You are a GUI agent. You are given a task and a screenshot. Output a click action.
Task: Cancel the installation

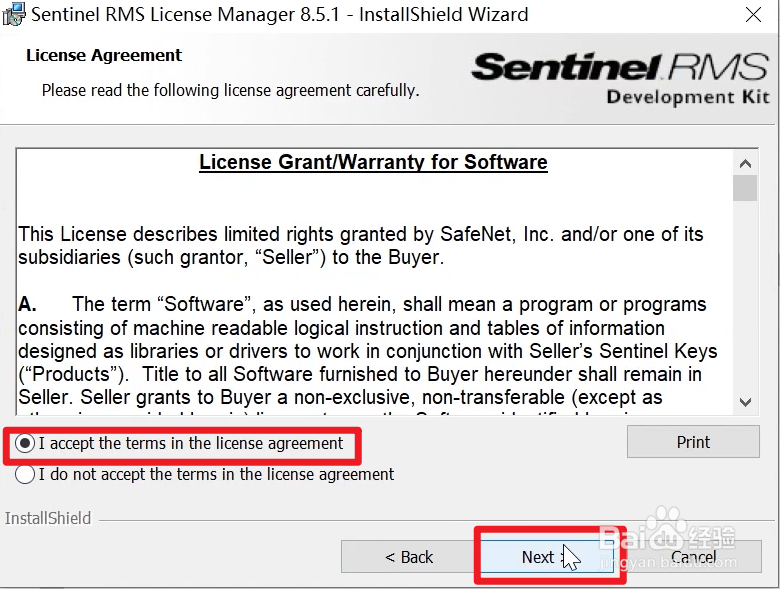pos(693,557)
